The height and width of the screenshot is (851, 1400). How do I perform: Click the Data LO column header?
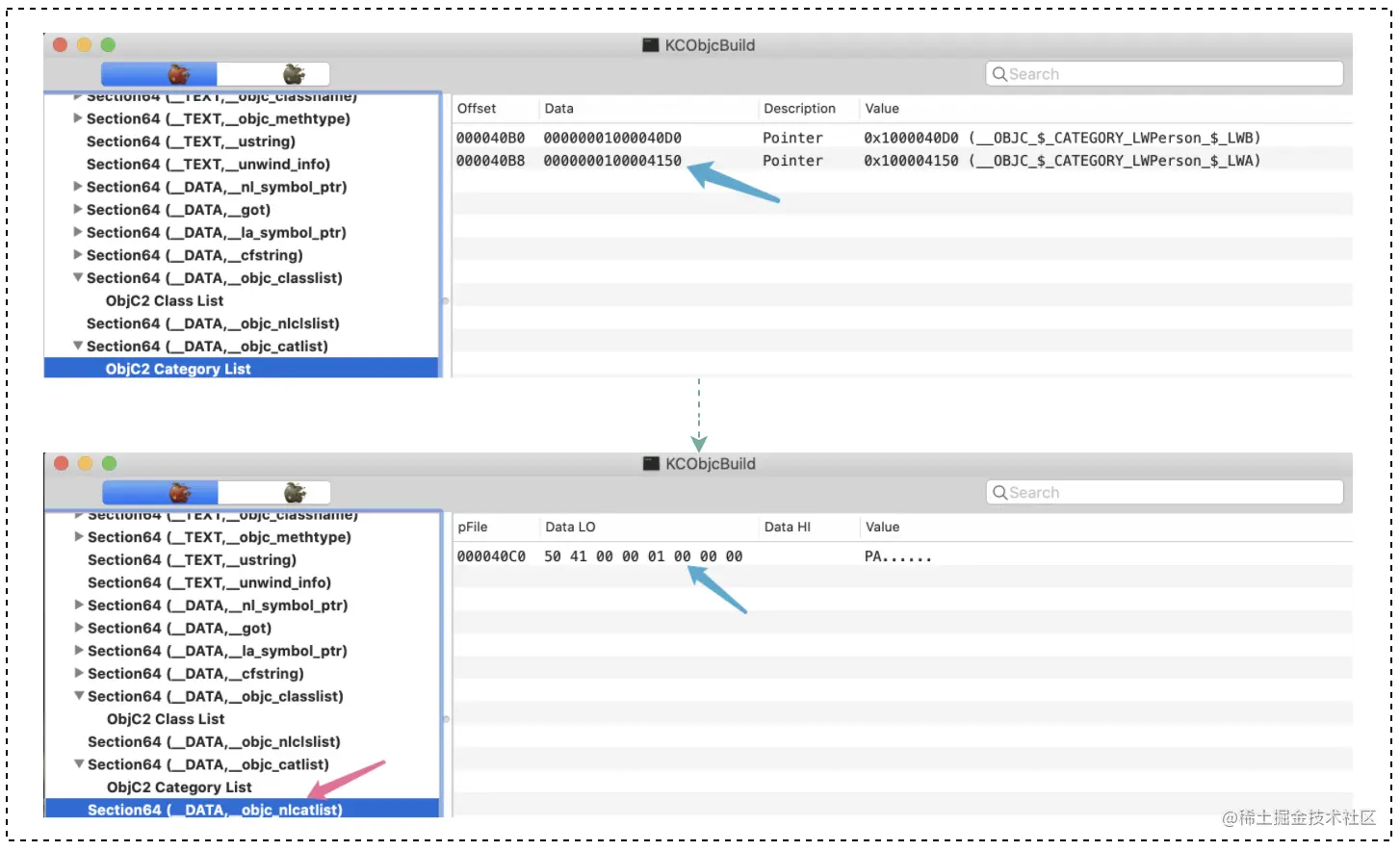coord(570,528)
